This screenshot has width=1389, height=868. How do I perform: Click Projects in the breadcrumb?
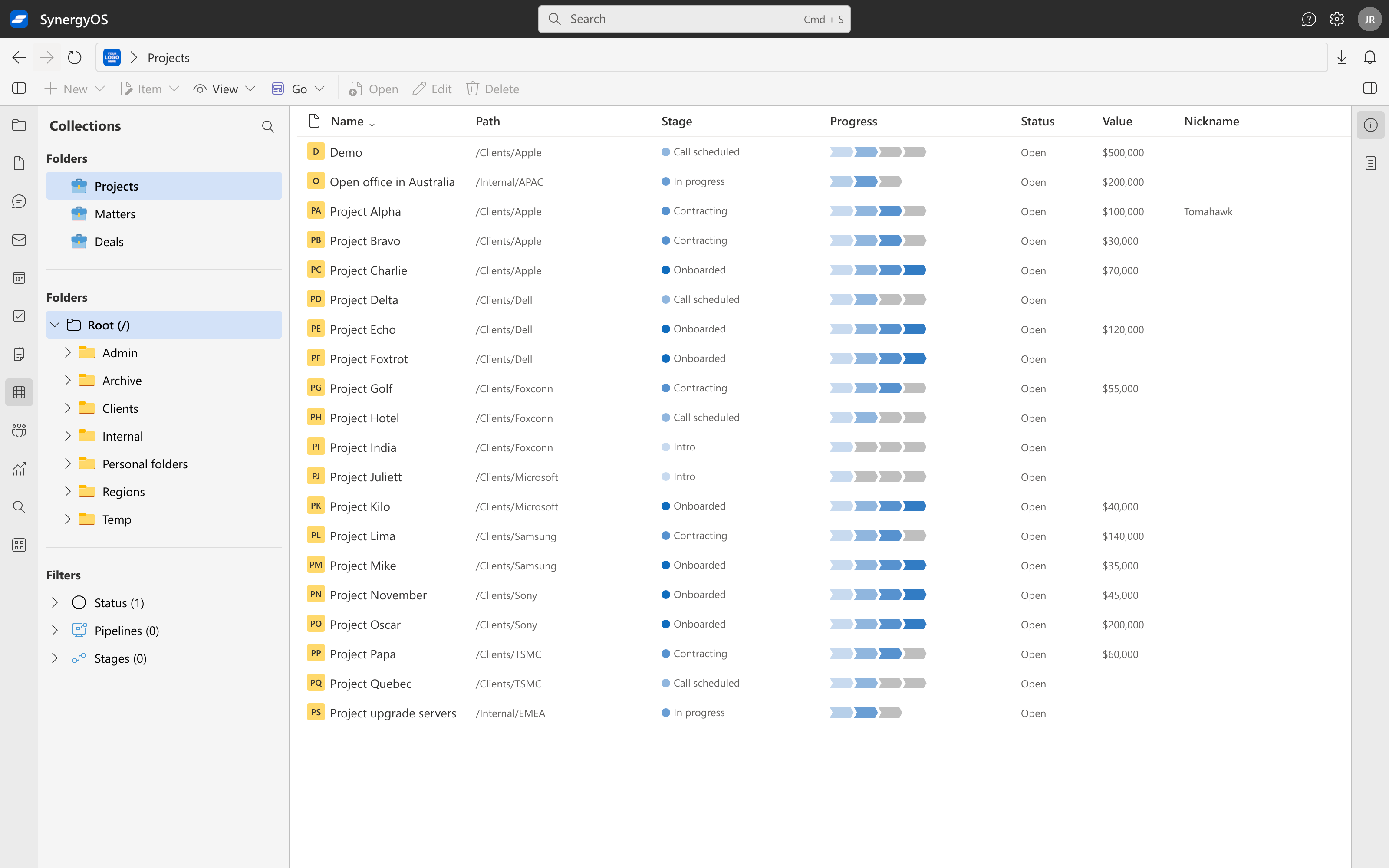(x=168, y=57)
